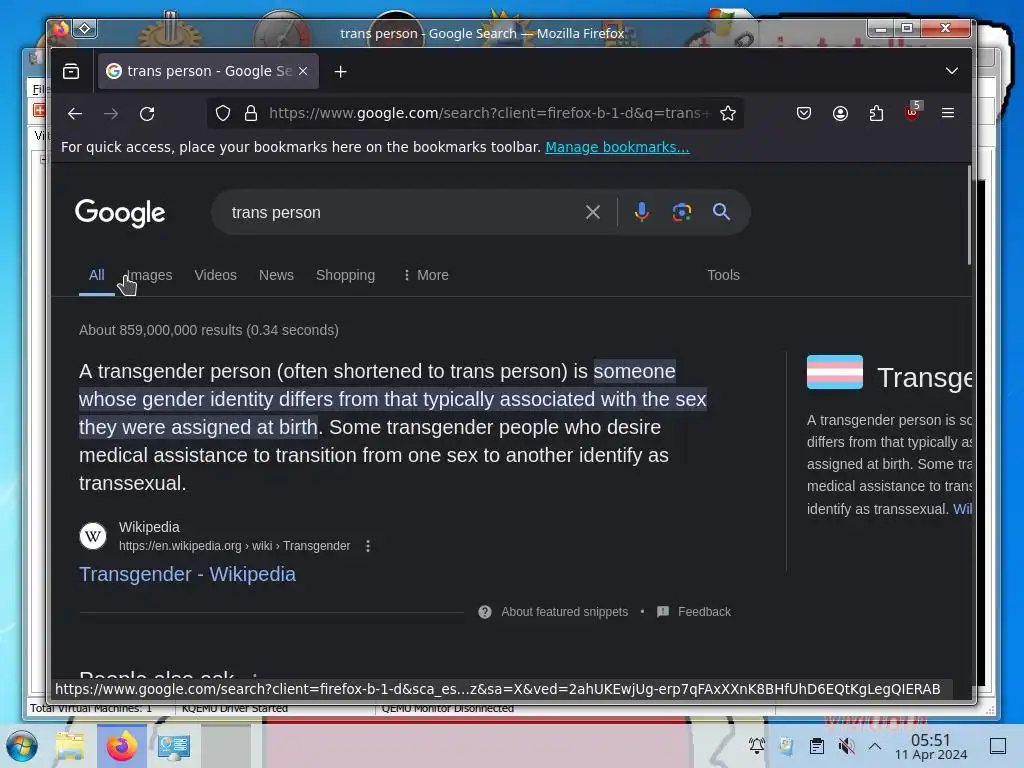Image resolution: width=1024 pixels, height=768 pixels.
Task: Click the Firefox taskbar icon
Action: pyautogui.click(x=122, y=746)
